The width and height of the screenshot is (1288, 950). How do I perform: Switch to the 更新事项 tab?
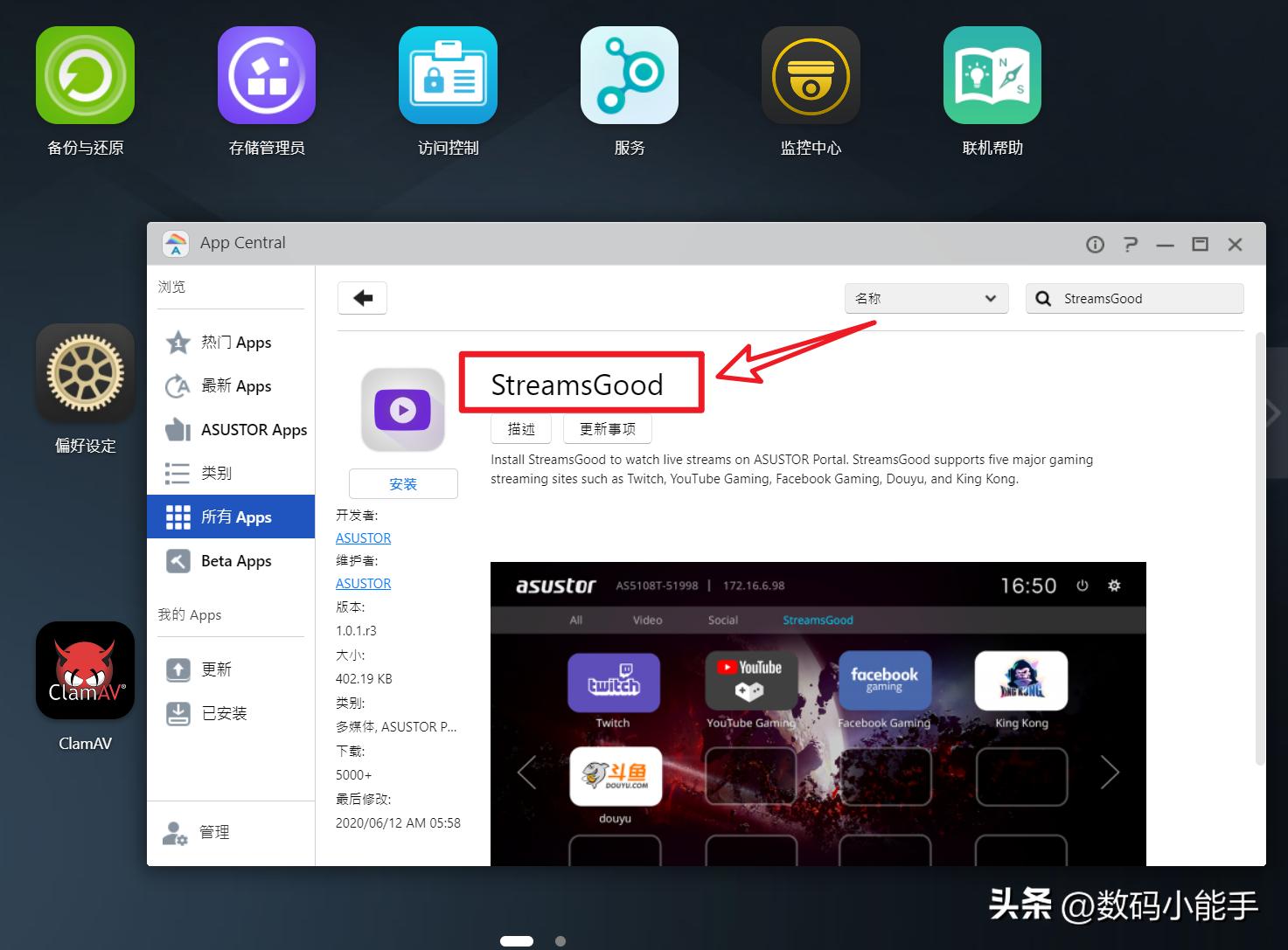[607, 428]
